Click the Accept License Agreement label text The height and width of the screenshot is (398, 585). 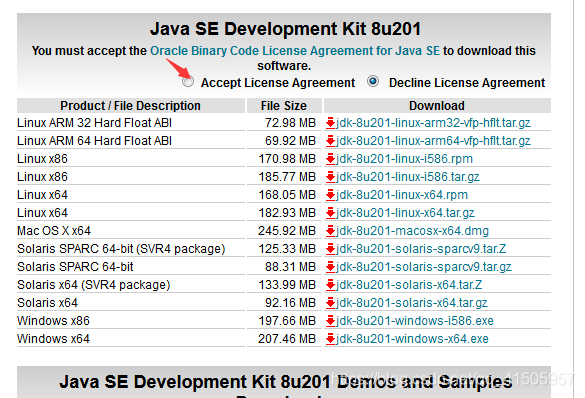pos(278,82)
